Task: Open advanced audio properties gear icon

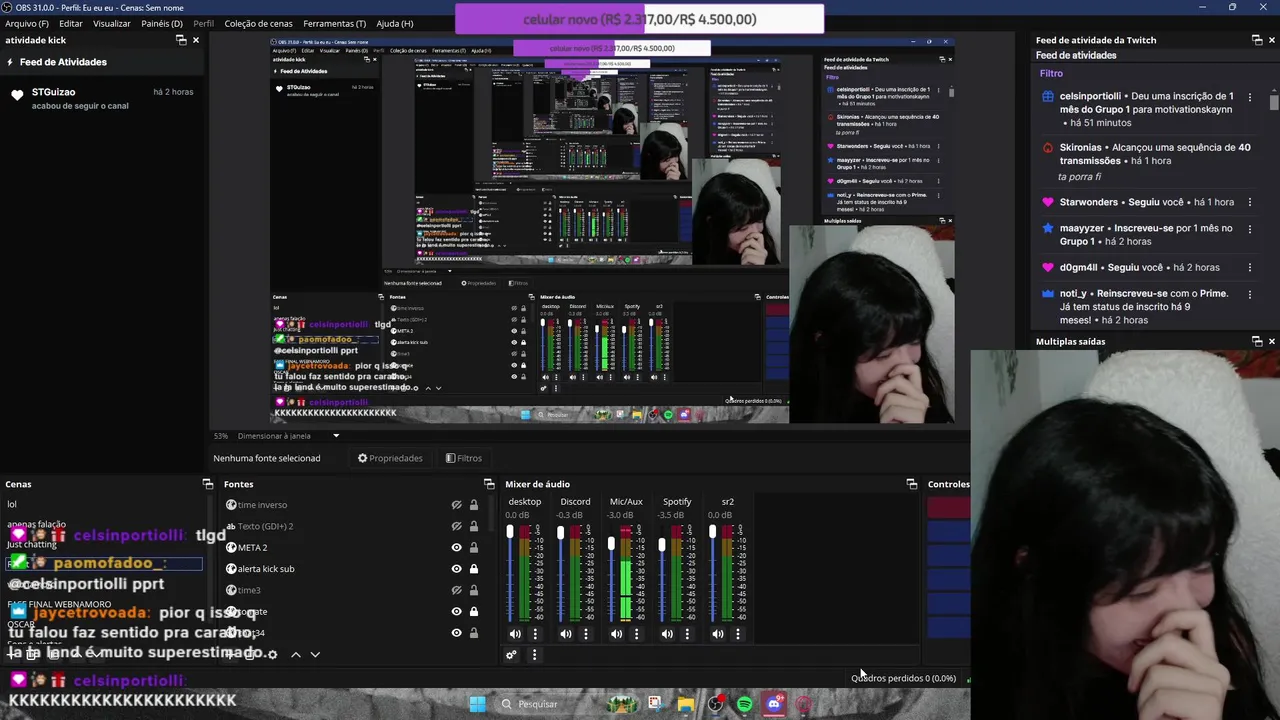Action: 511,655
